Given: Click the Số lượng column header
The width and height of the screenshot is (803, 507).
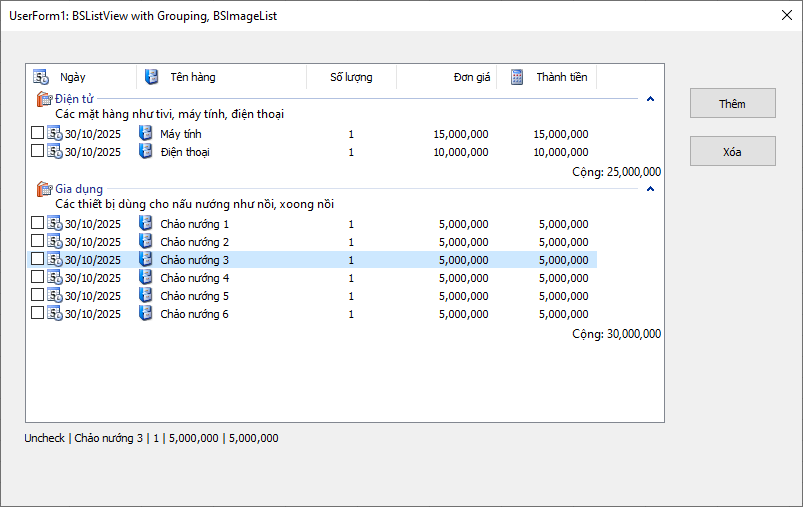Looking at the screenshot, I should 351,77.
